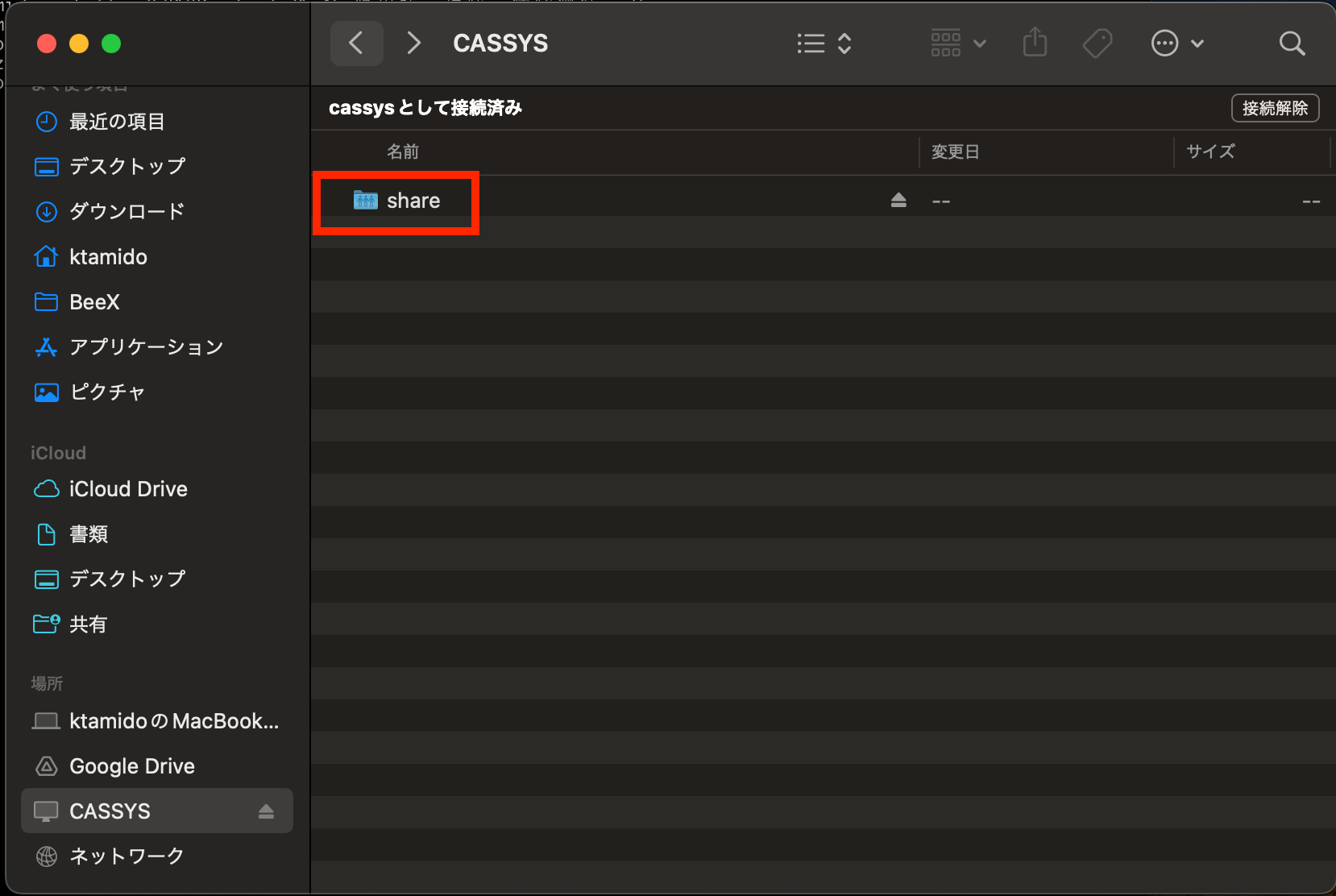Open the group-by grid dropdown
The image size is (1336, 896).
point(958,44)
